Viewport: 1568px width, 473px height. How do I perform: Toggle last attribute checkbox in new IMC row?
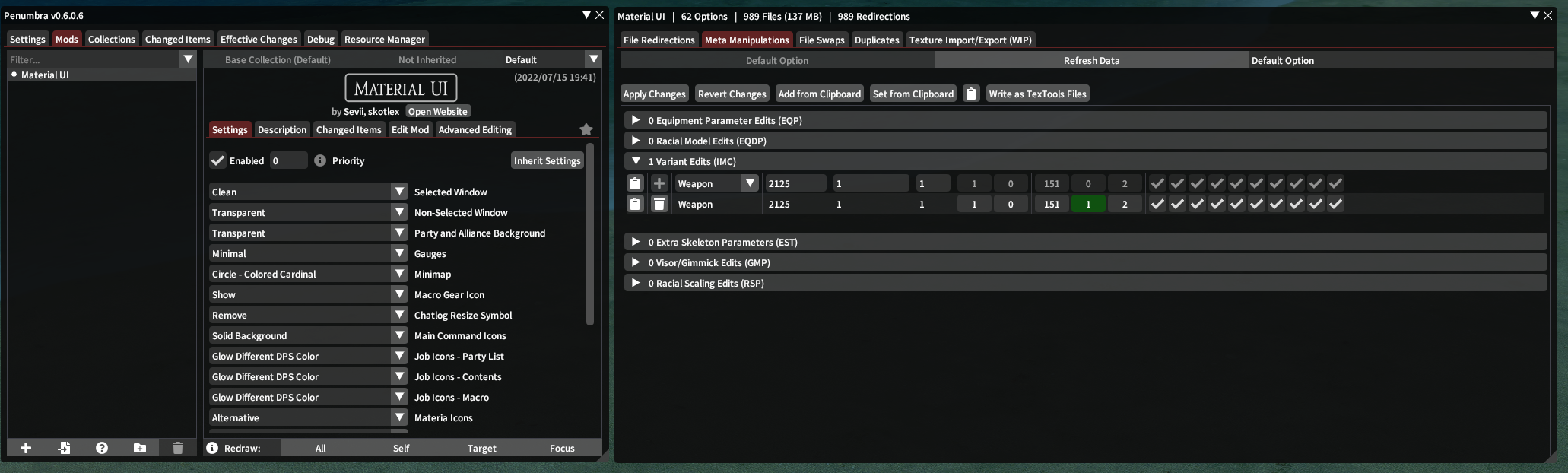point(1335,183)
